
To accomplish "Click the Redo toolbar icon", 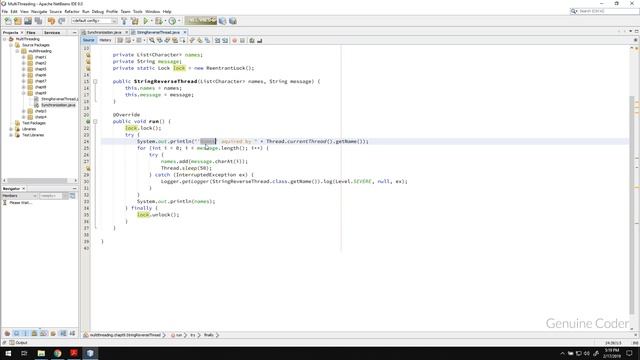I will coord(62,21).
